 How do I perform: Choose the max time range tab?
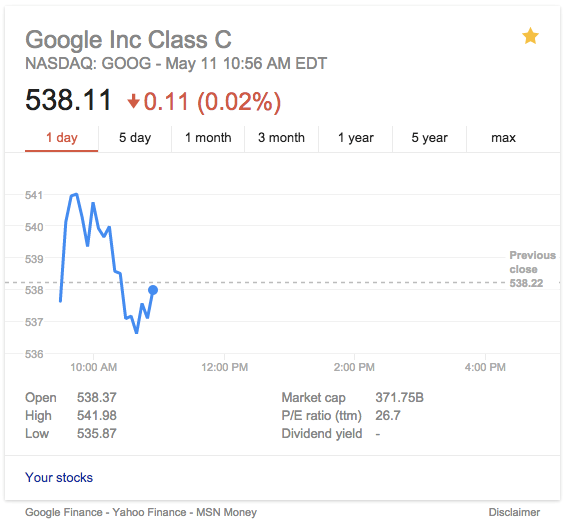(503, 138)
